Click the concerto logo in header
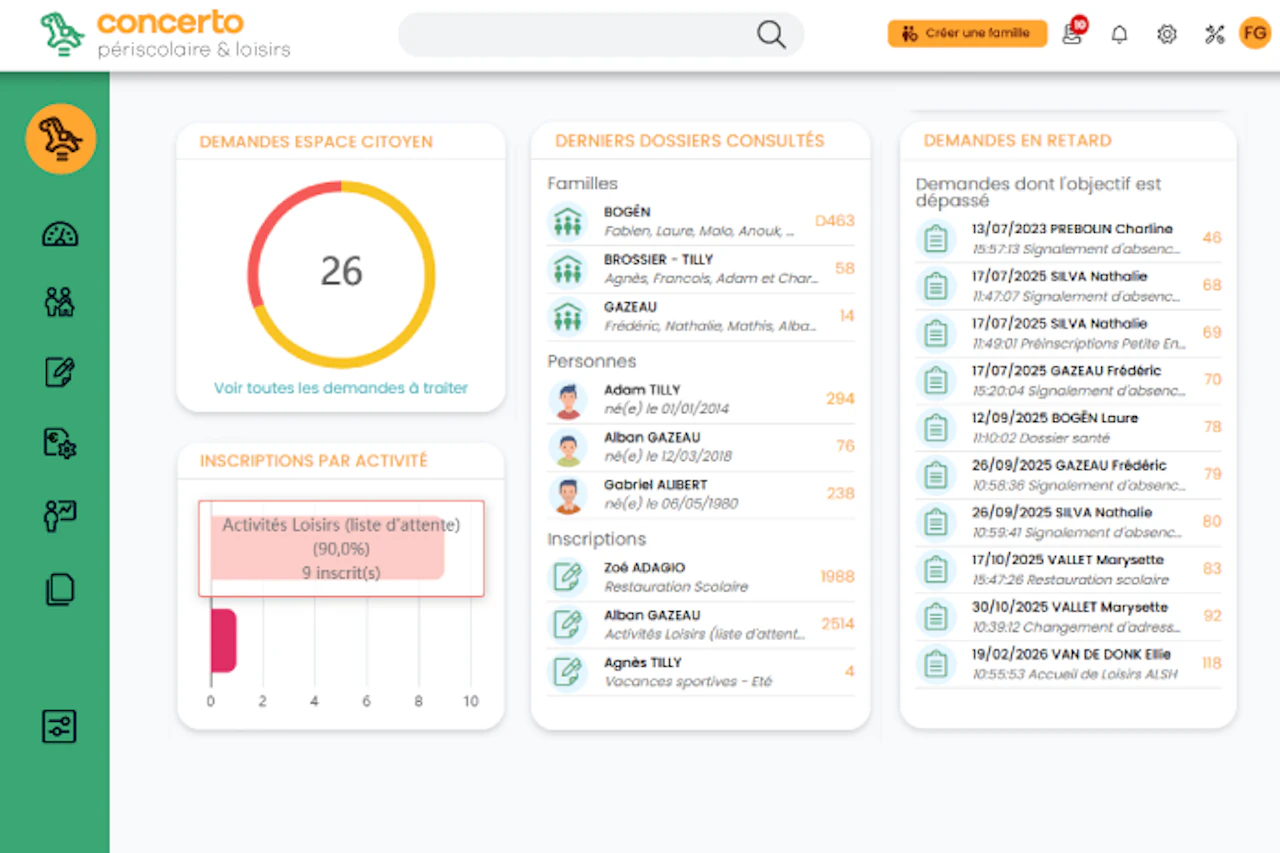This screenshot has height=853, width=1280. 166,34
